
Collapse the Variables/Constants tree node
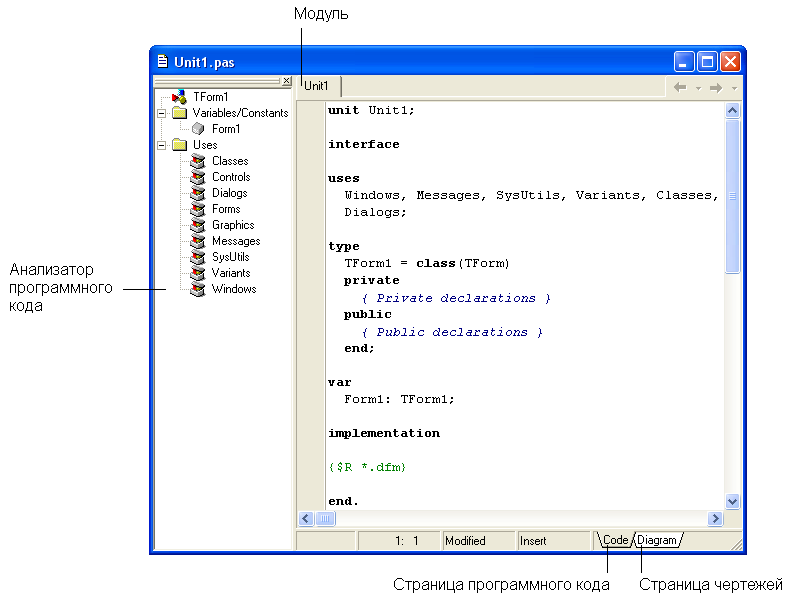point(160,113)
